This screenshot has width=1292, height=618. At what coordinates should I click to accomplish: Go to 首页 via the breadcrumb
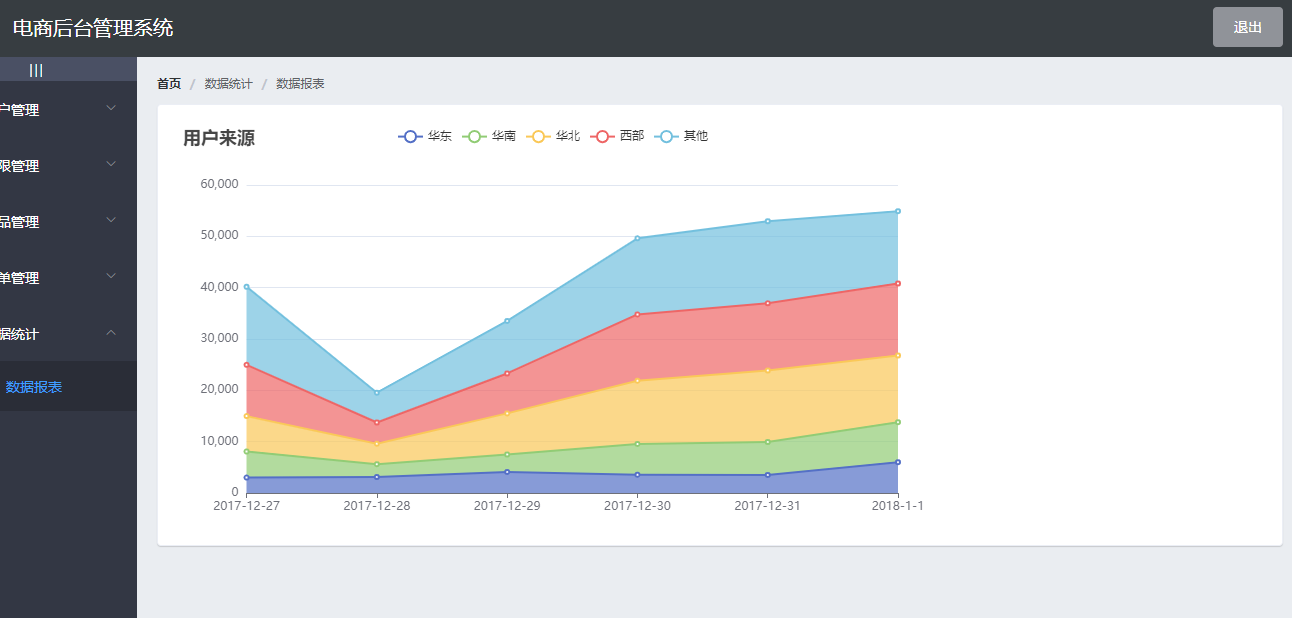coord(169,84)
